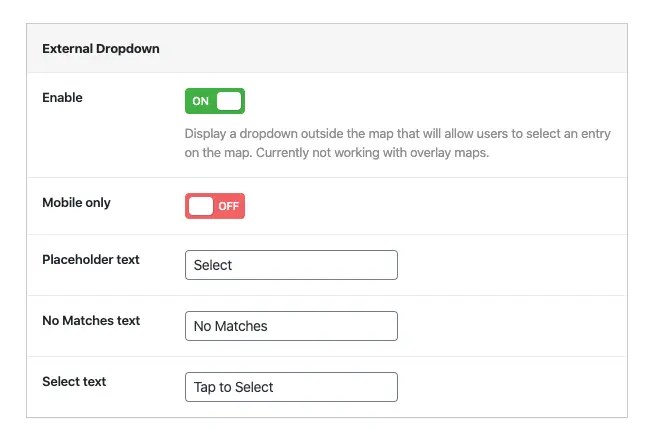Viewport: 651px width, 436px height.
Task: Click the Mobile only setting label
Action: [76, 203]
